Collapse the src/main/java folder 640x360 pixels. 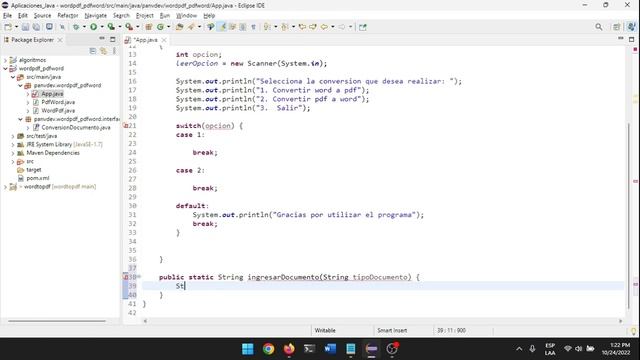coord(13,77)
